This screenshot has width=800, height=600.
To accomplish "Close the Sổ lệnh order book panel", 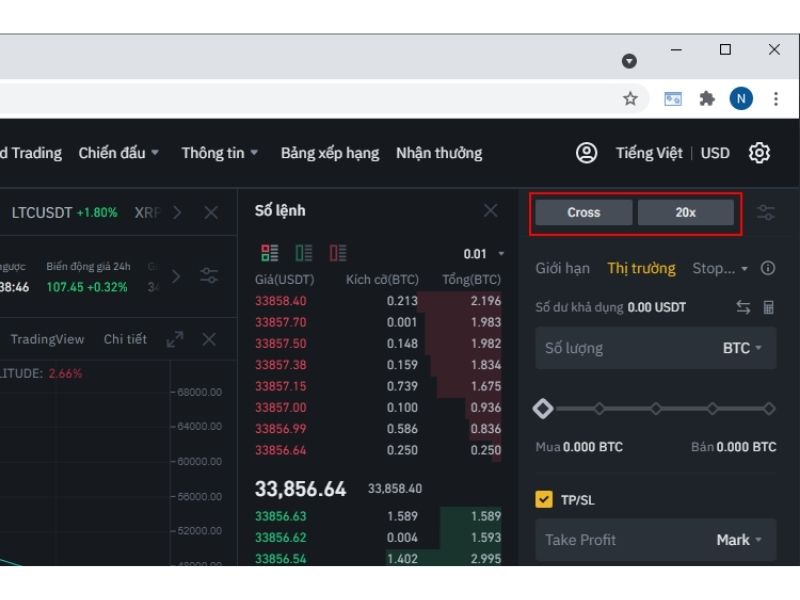I will coord(490,210).
